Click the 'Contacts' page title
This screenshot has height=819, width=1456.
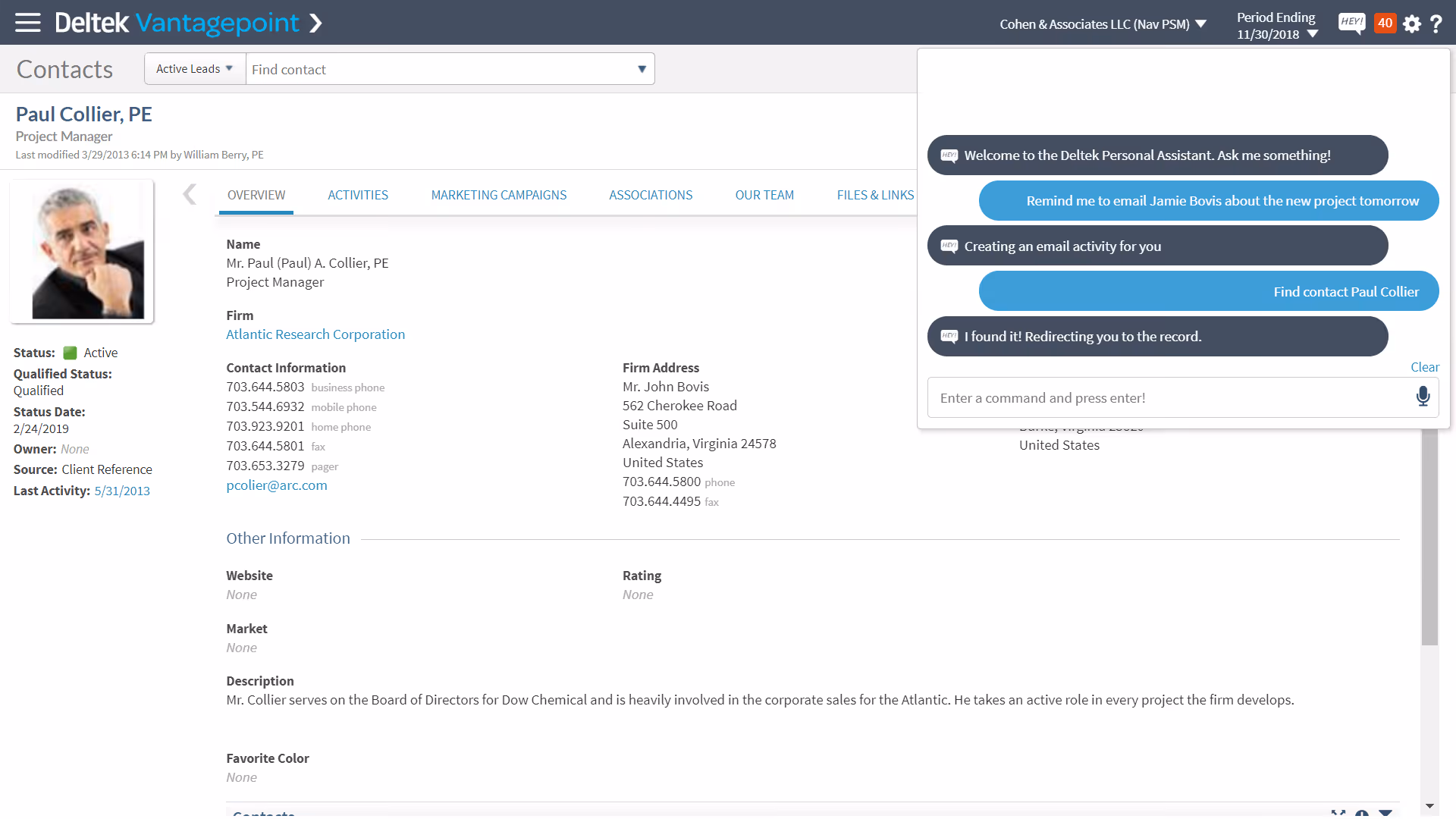[x=65, y=69]
